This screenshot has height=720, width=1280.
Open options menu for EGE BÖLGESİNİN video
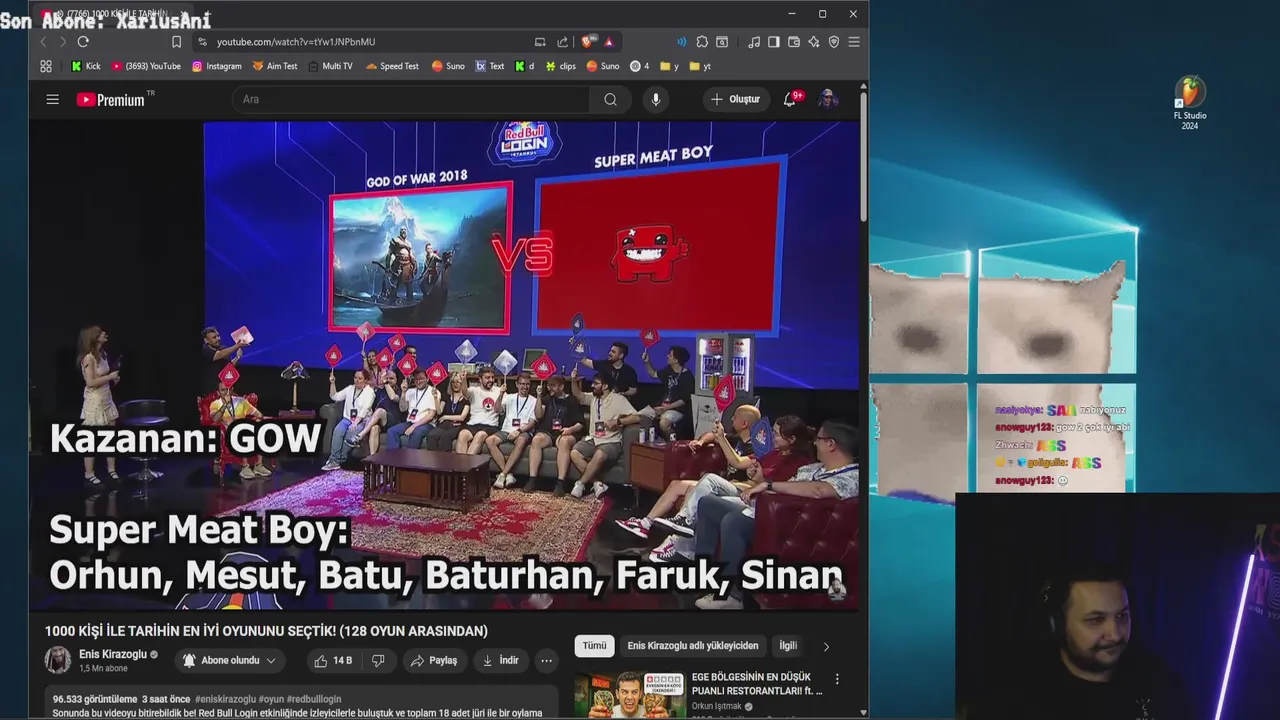tap(837, 680)
